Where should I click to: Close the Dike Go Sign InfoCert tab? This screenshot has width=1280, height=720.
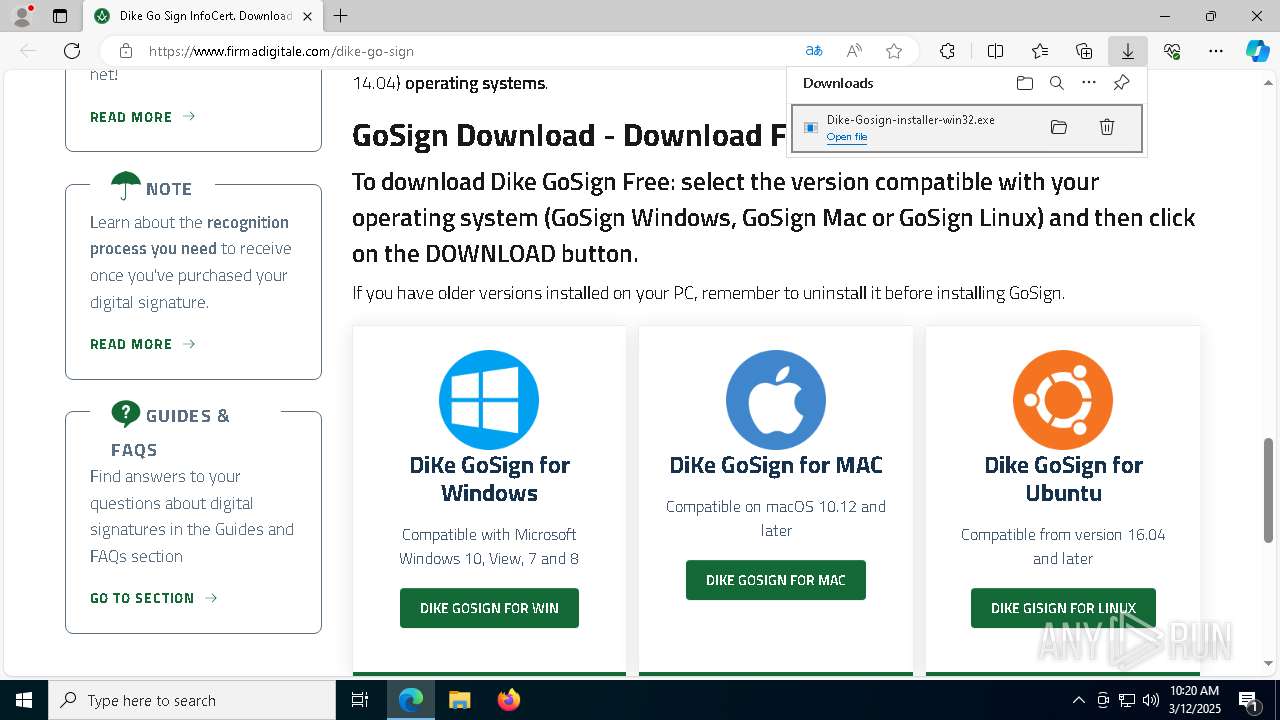pos(308,16)
